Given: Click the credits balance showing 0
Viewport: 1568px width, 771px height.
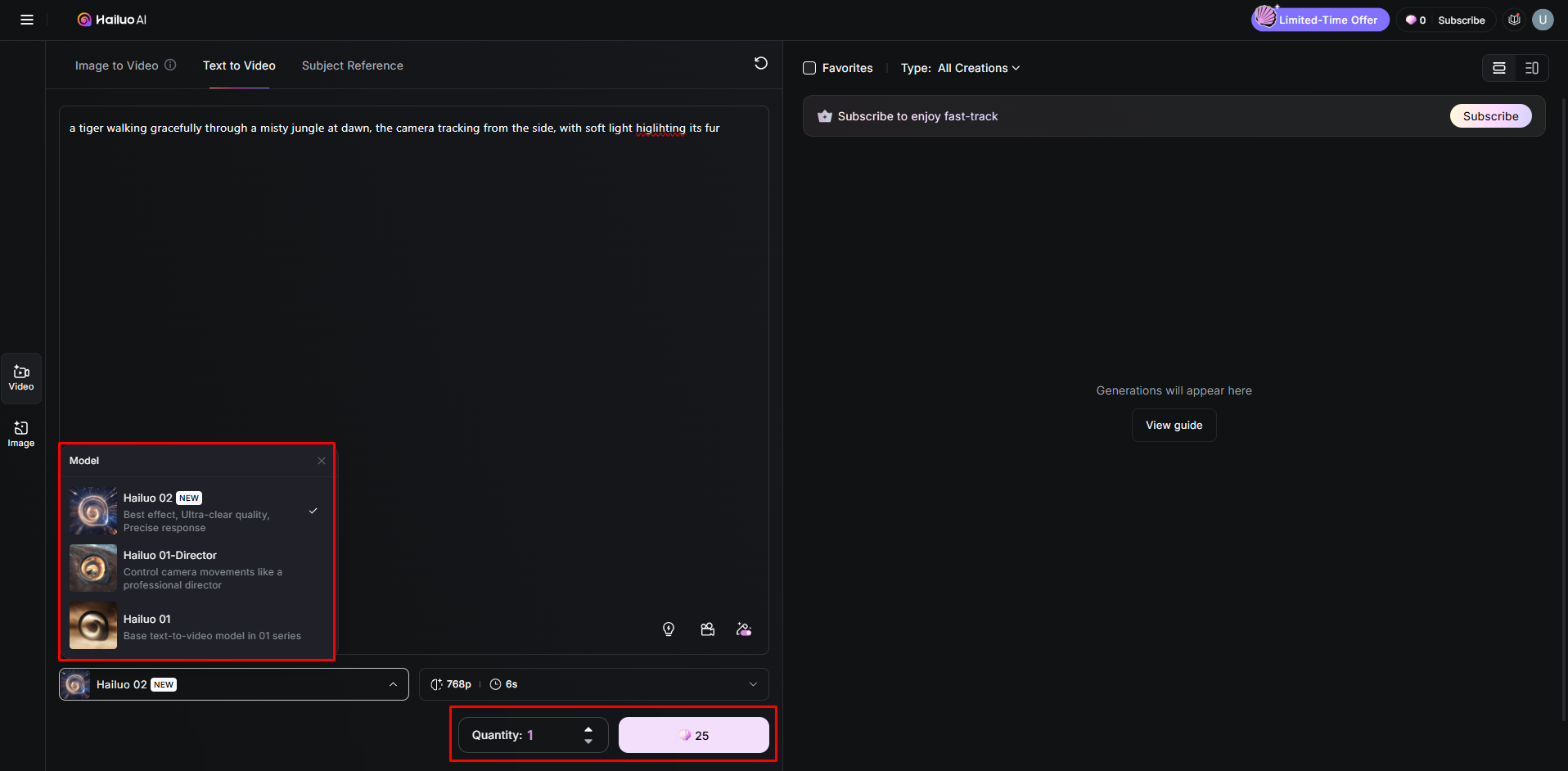Looking at the screenshot, I should click(1416, 20).
